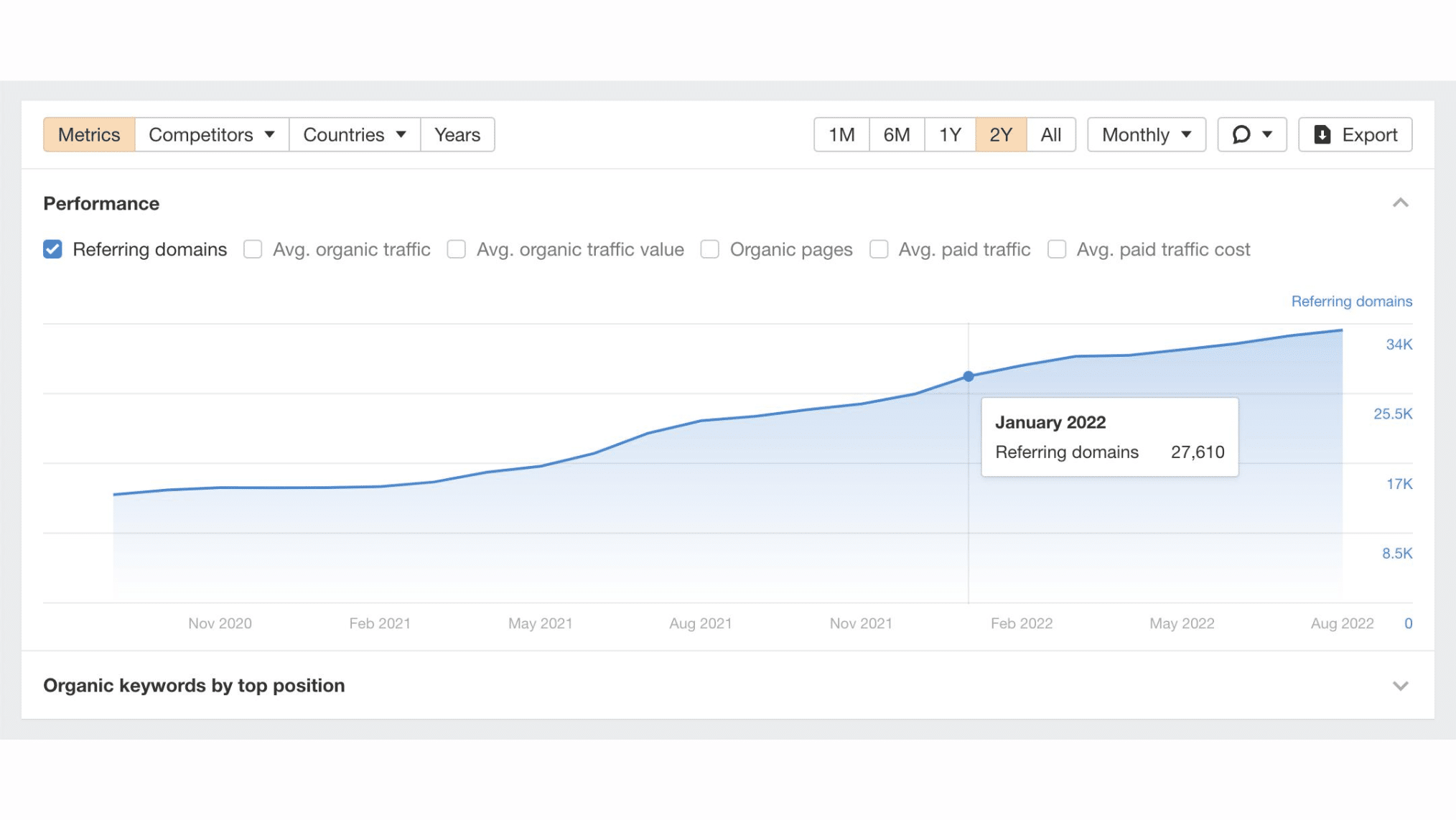Check the Organic pages checkbox

pyautogui.click(x=710, y=249)
